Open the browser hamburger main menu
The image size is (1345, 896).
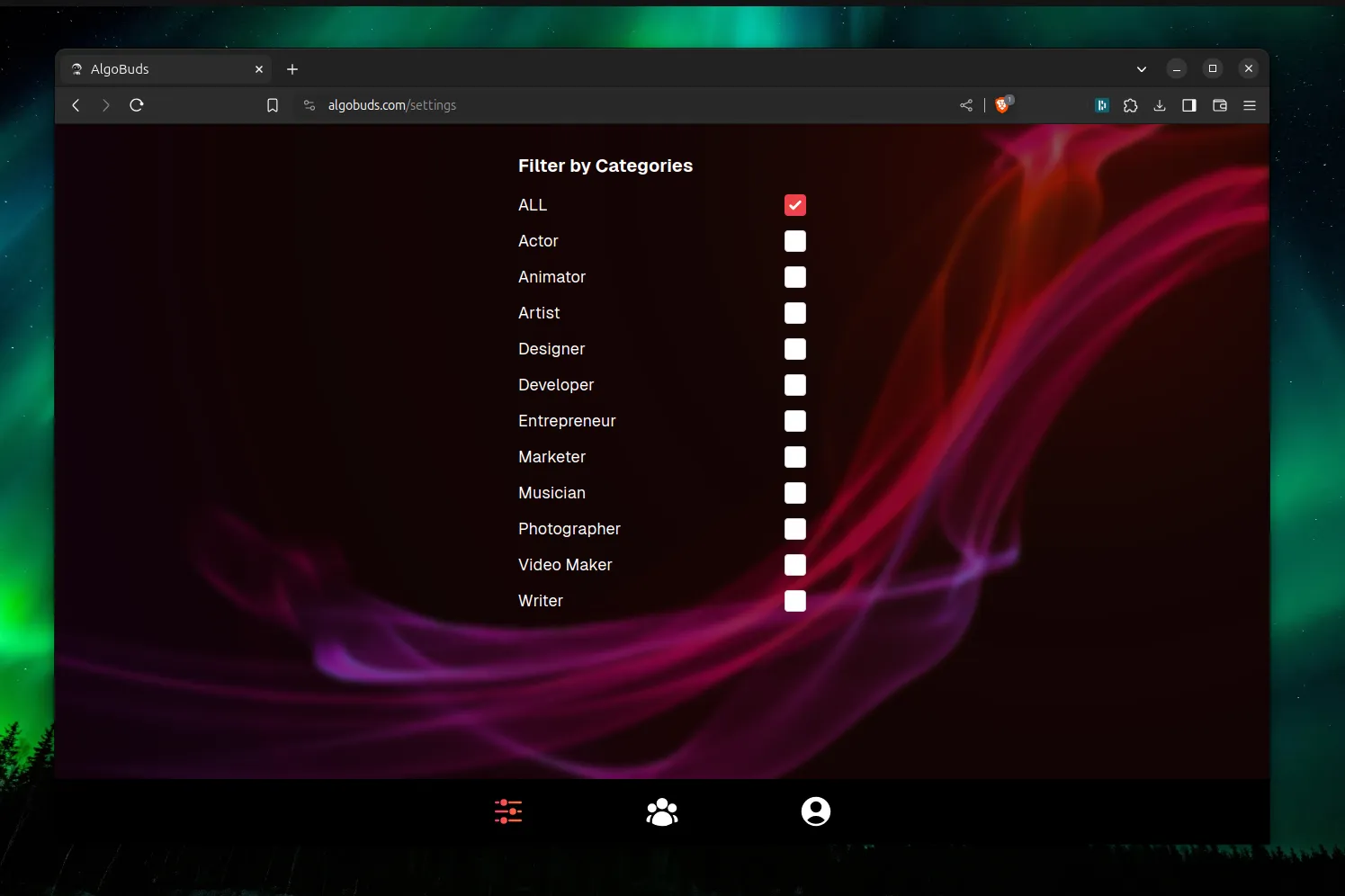coord(1250,105)
